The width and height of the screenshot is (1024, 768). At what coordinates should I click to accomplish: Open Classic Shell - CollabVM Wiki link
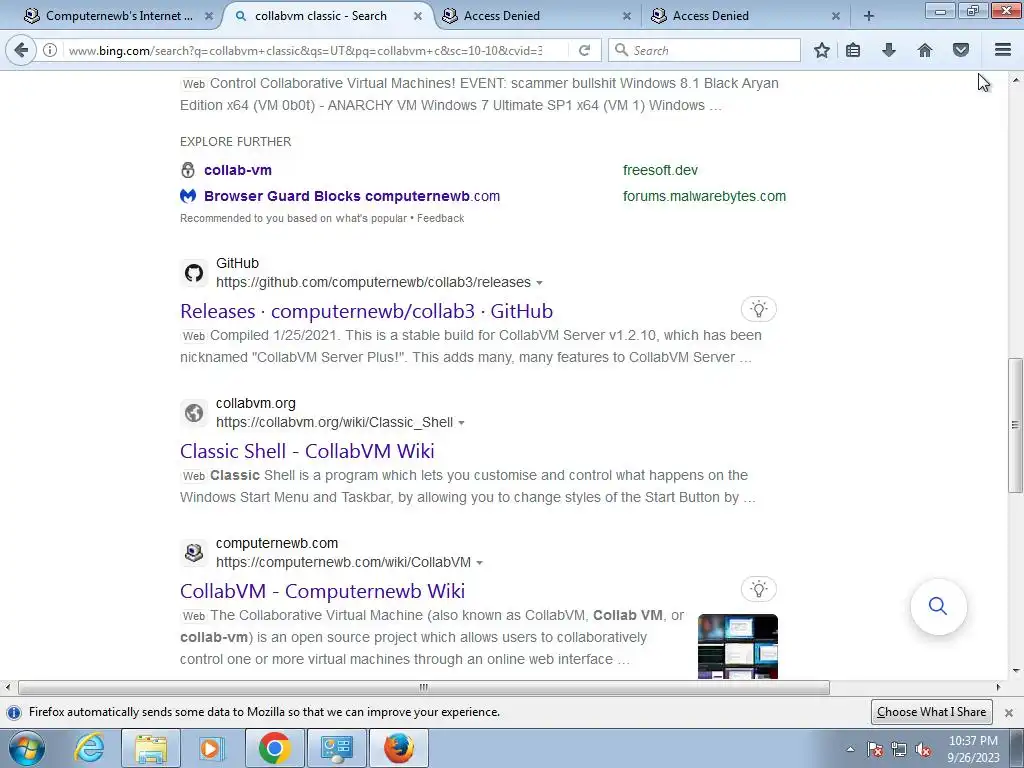(307, 451)
